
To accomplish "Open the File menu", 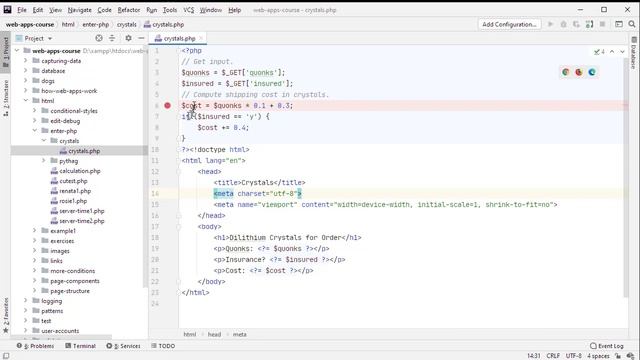I will click(22, 10).
